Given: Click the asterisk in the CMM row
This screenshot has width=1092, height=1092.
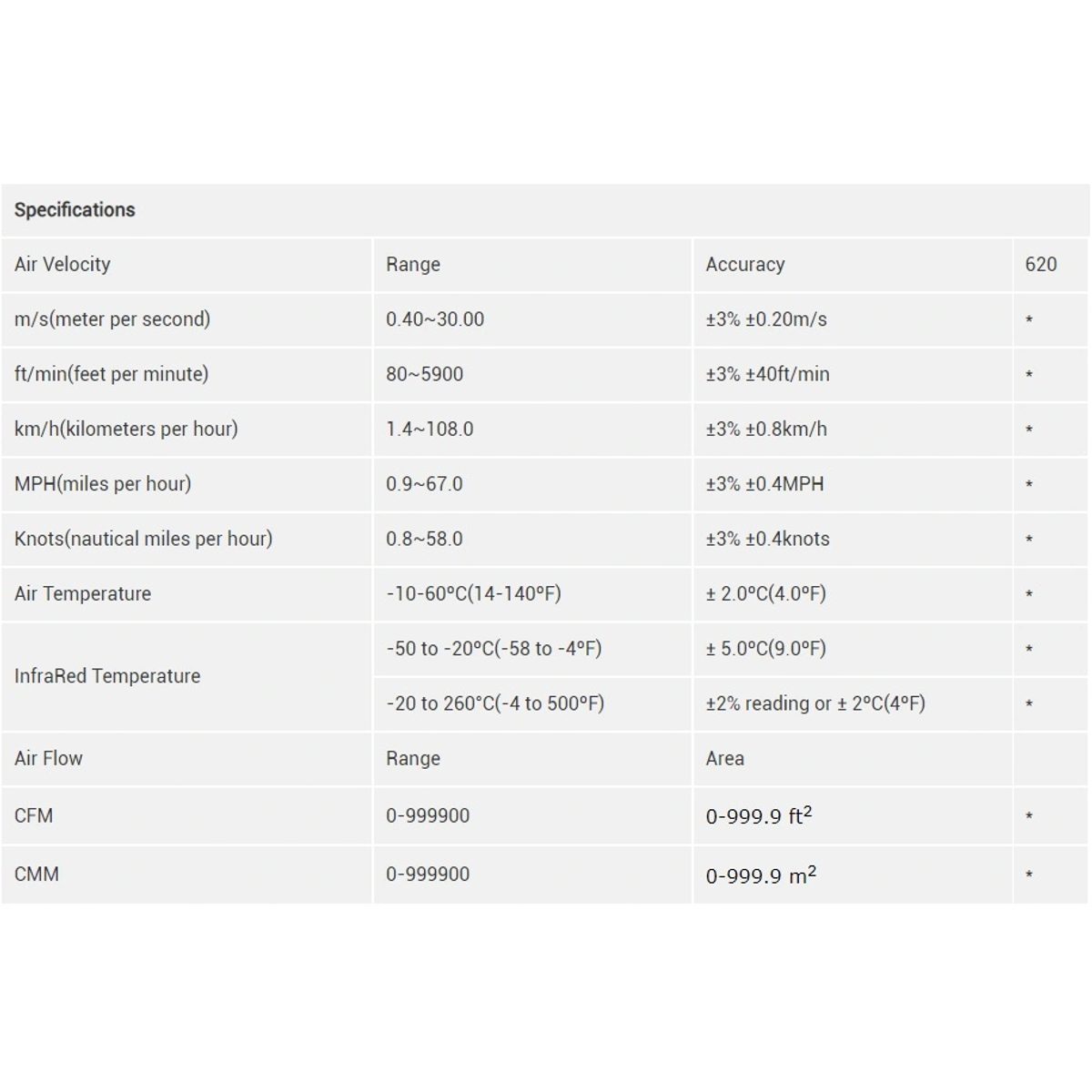Looking at the screenshot, I should pos(1029,875).
